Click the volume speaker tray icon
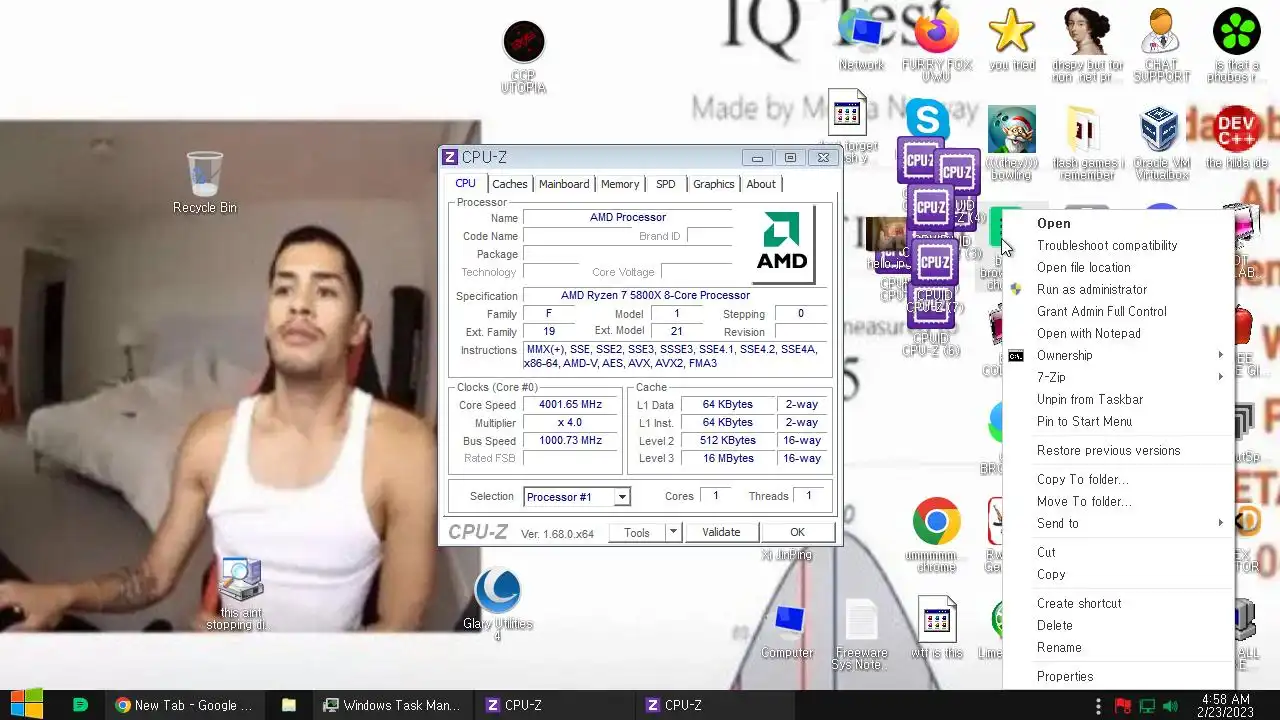Viewport: 1280px width, 720px height. [1171, 705]
